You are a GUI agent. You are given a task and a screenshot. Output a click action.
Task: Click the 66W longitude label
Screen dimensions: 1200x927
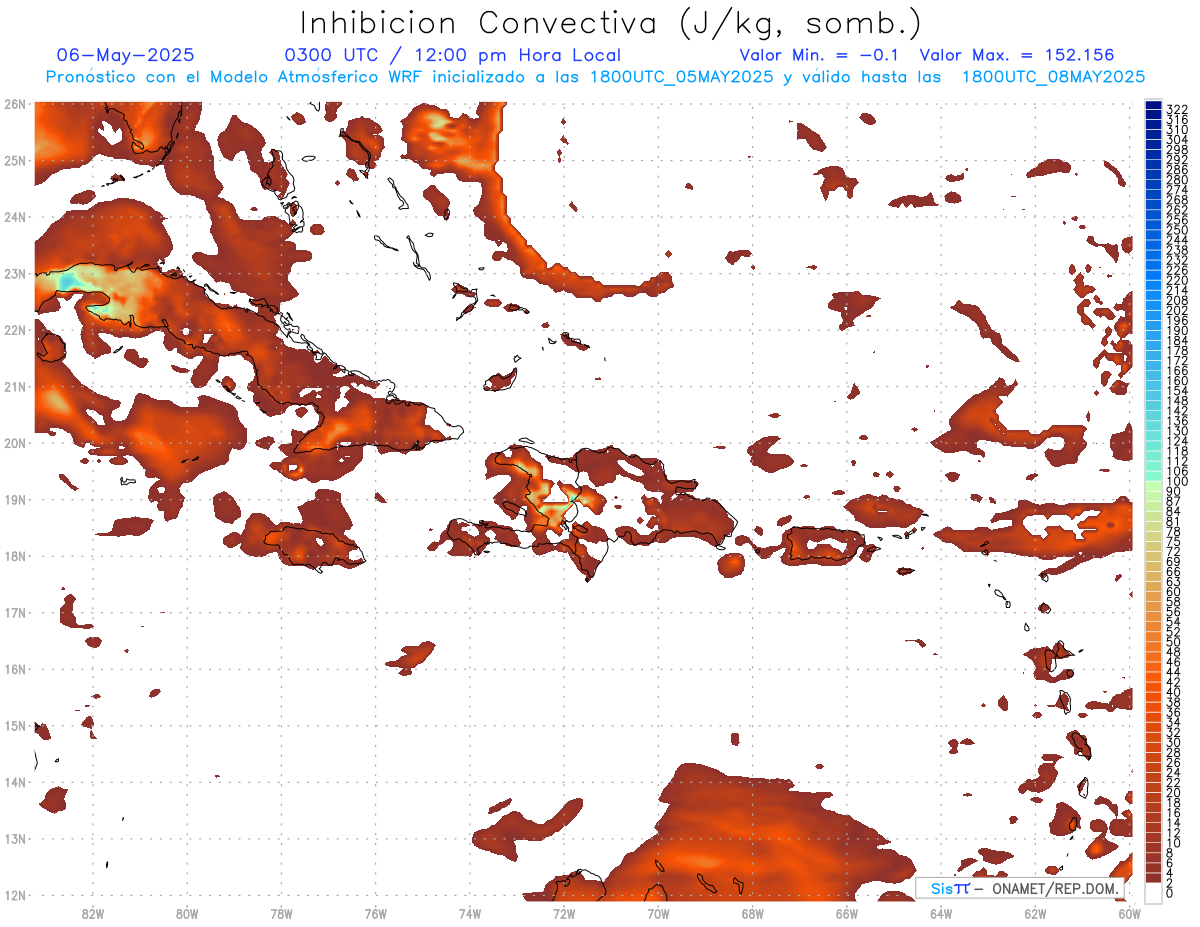(847, 913)
